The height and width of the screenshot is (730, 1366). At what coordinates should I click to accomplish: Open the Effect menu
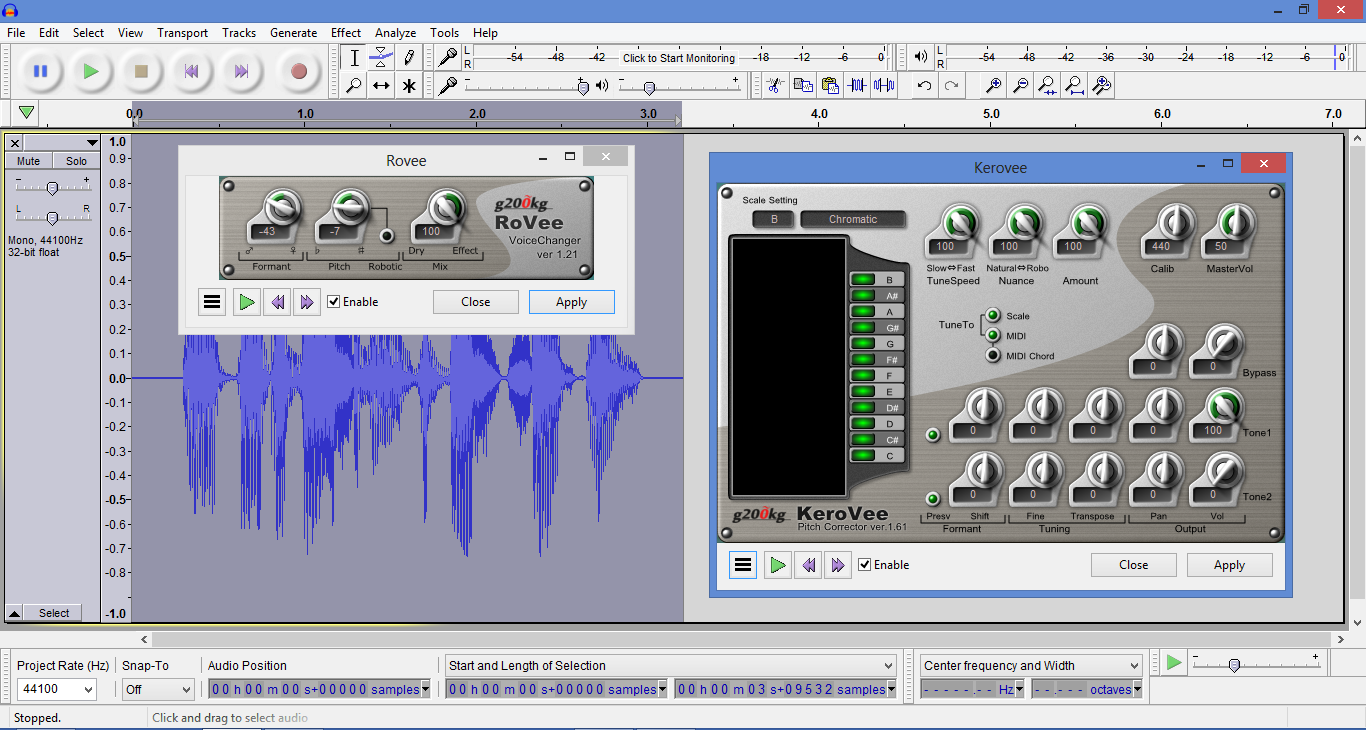click(346, 33)
